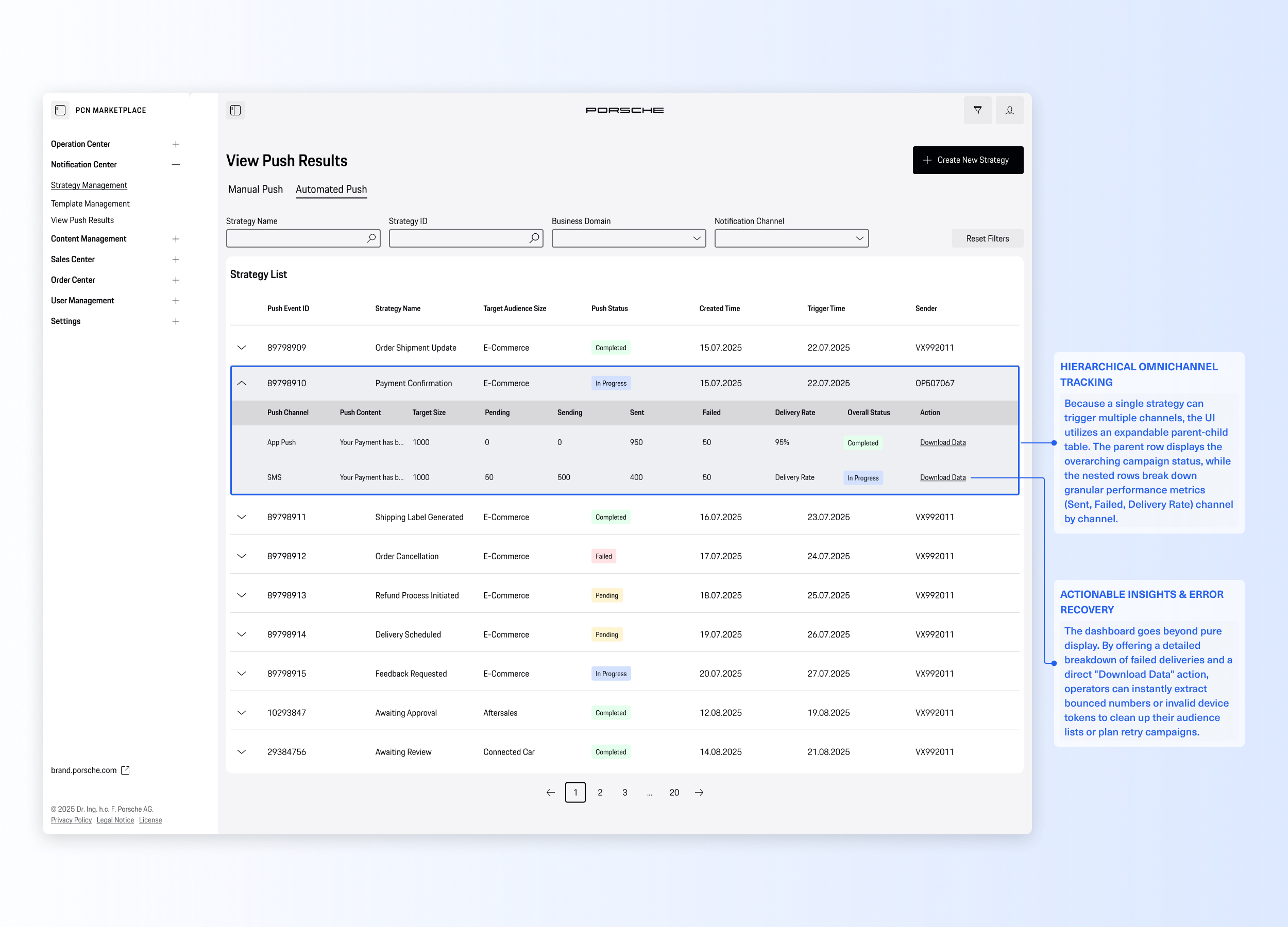
Task: Open the Business Domain dropdown
Action: pyautogui.click(x=628, y=238)
